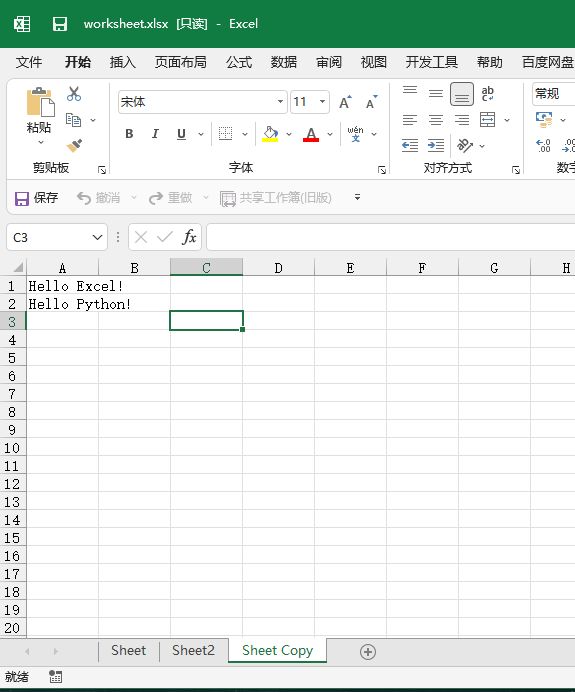This screenshot has width=575, height=692.
Task: Decrease font size with small A icon
Action: [x=372, y=102]
